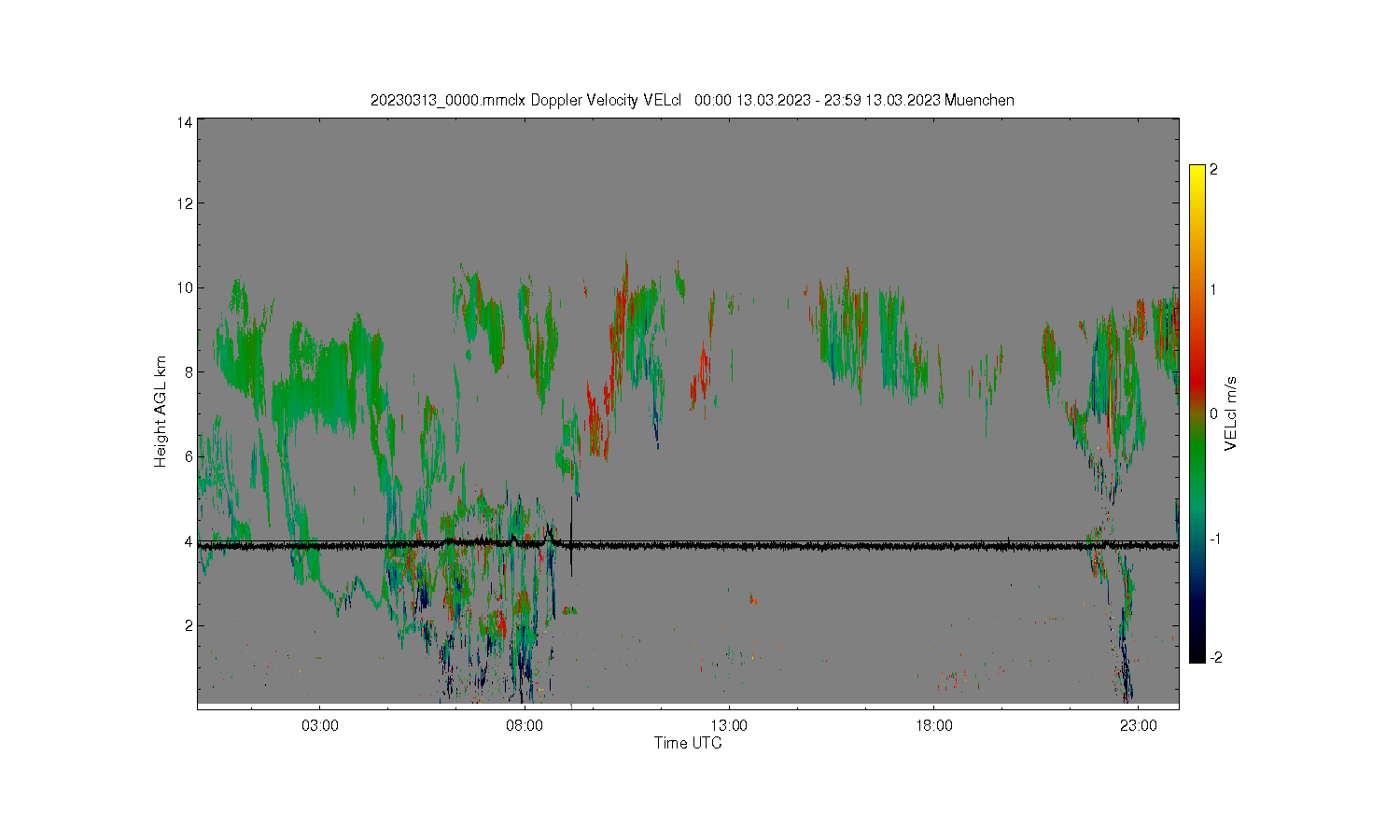Click the 'Height AGL km' axis label
The height and width of the screenshot is (840, 1400).
161,412
